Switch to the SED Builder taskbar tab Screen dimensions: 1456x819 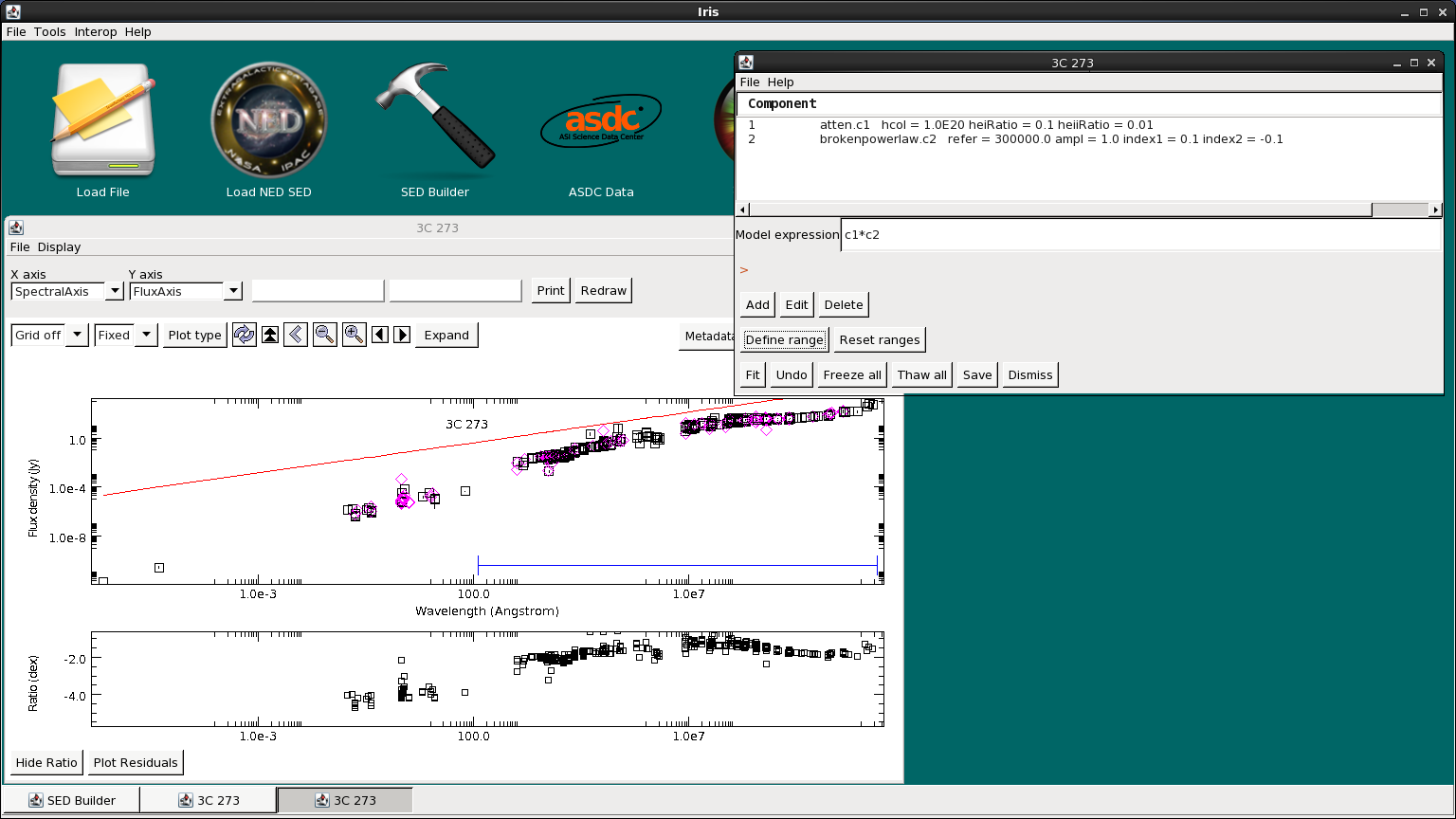[72, 800]
